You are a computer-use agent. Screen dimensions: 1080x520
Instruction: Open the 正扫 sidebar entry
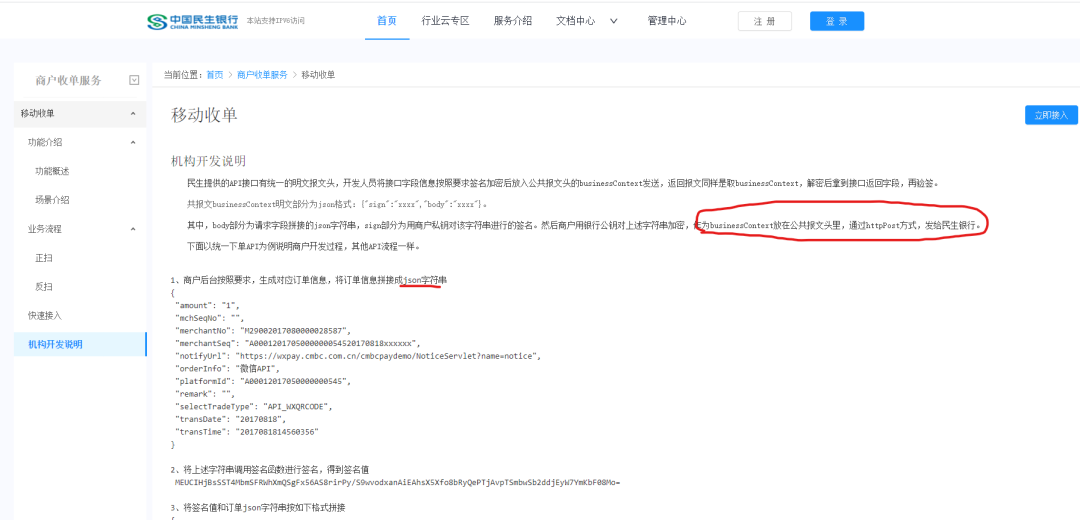44,258
